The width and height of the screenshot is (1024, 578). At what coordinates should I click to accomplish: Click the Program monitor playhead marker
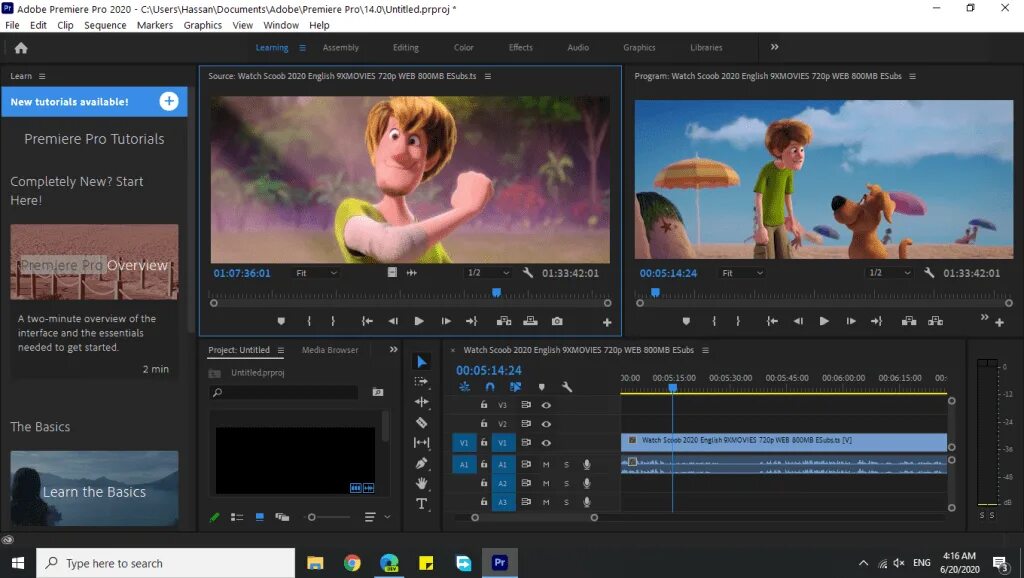click(x=655, y=293)
